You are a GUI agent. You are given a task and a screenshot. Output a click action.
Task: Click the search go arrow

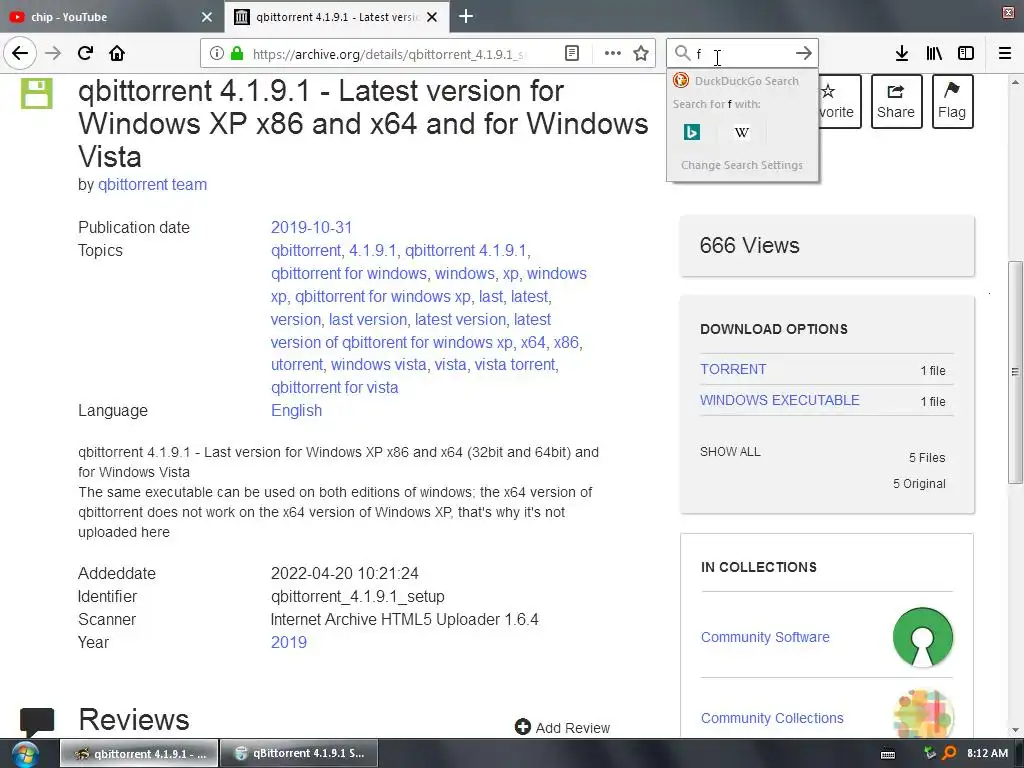pos(804,53)
